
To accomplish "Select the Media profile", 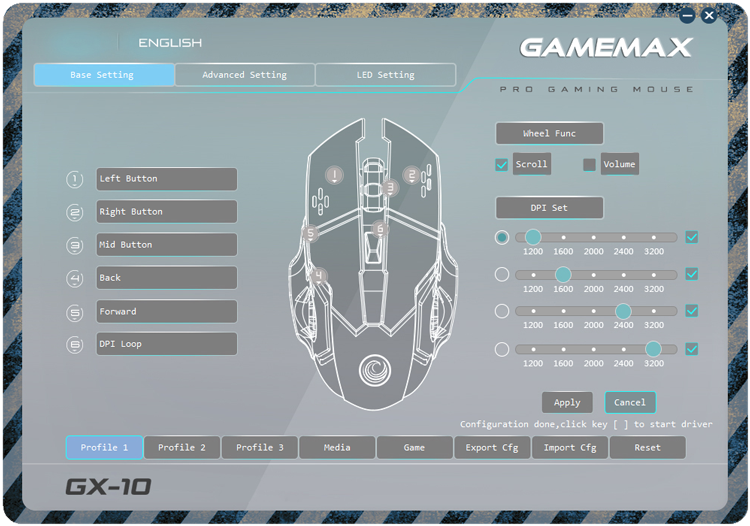I will pyautogui.click(x=337, y=448).
